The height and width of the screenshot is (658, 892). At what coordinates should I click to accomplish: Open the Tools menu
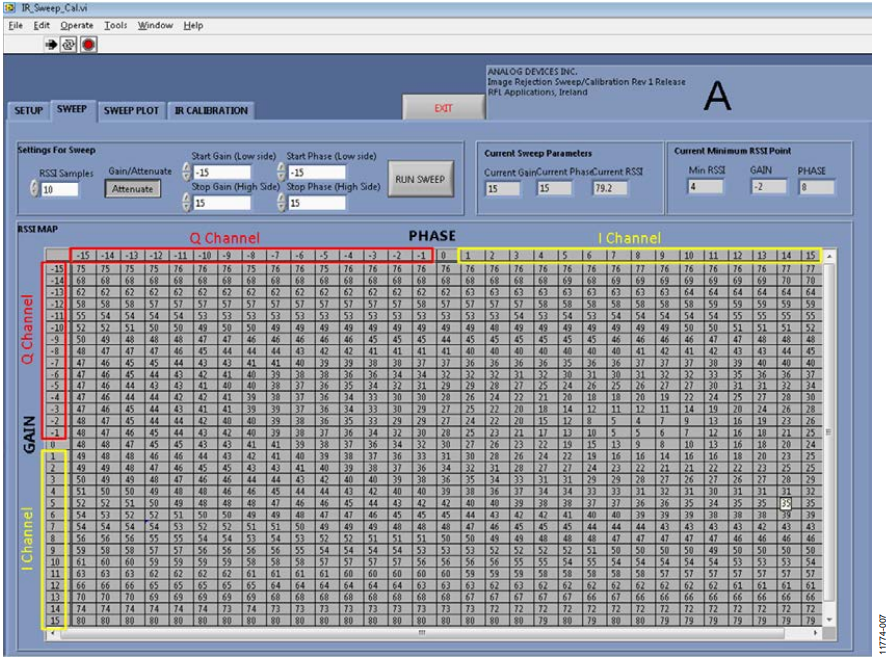coord(116,25)
